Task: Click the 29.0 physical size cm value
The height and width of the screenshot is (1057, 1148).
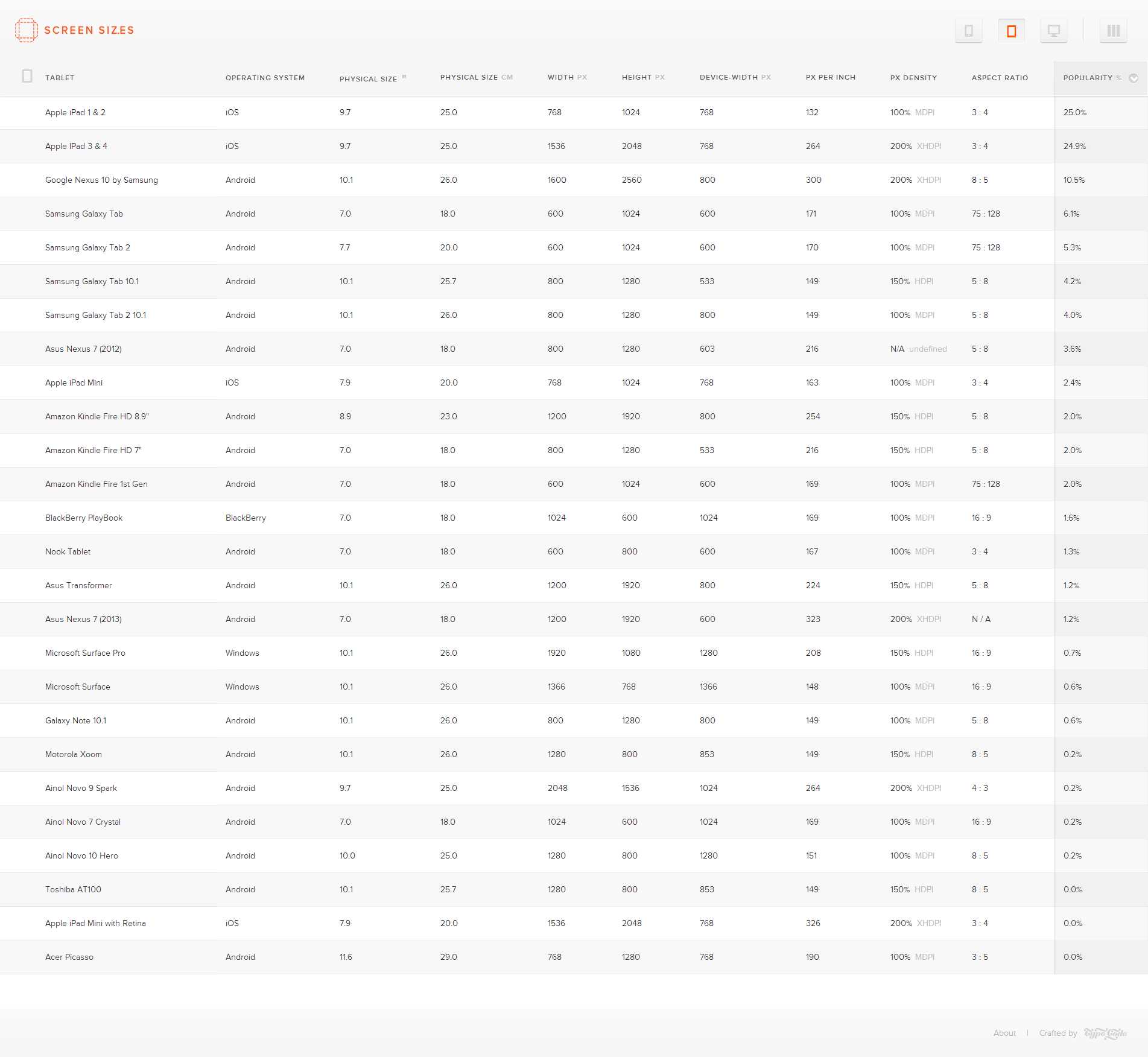Action: pos(448,957)
